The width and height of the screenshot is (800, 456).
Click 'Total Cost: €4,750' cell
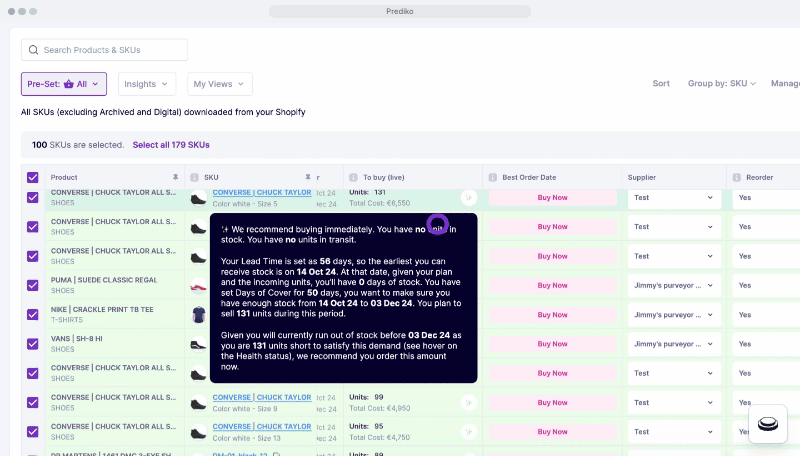point(380,437)
